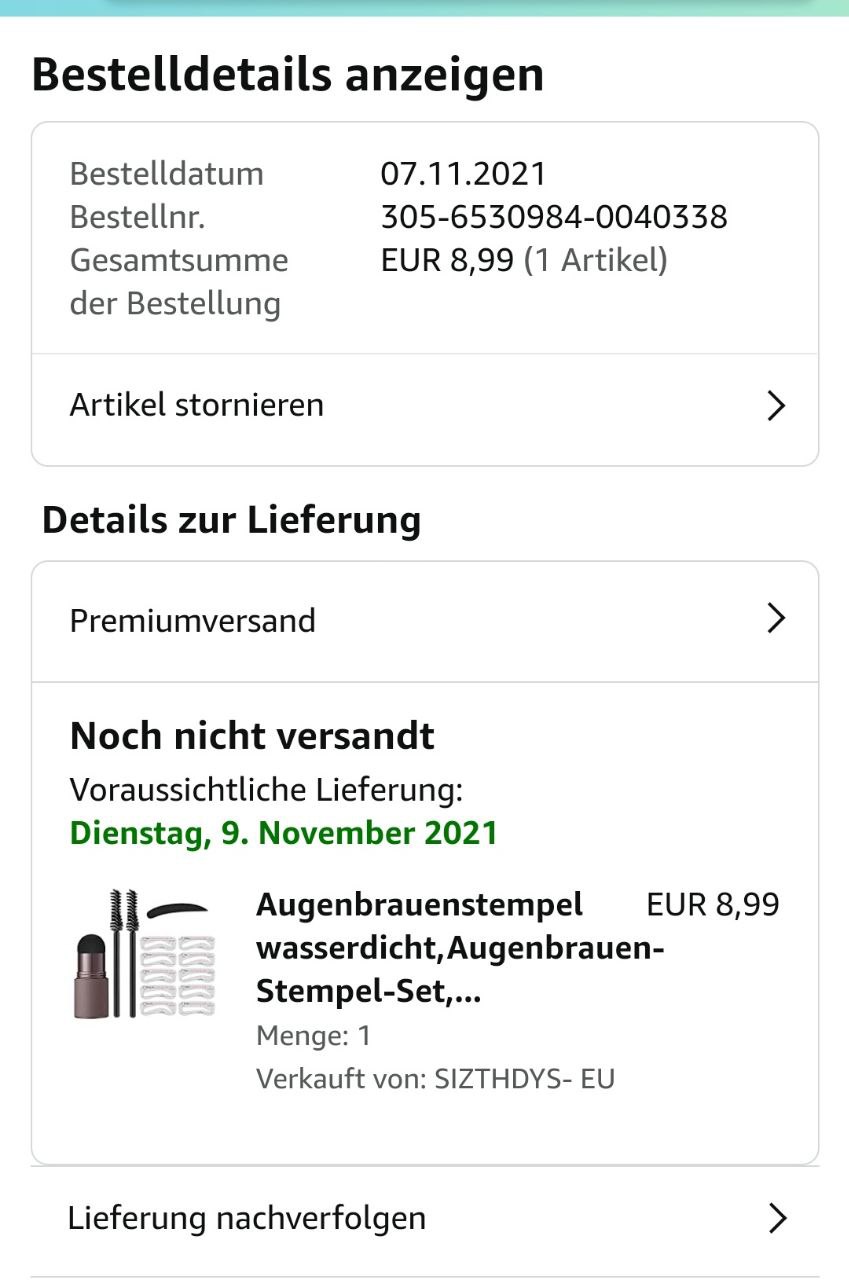The height and width of the screenshot is (1280, 849).
Task: Tap the green delivery date text
Action: click(284, 833)
